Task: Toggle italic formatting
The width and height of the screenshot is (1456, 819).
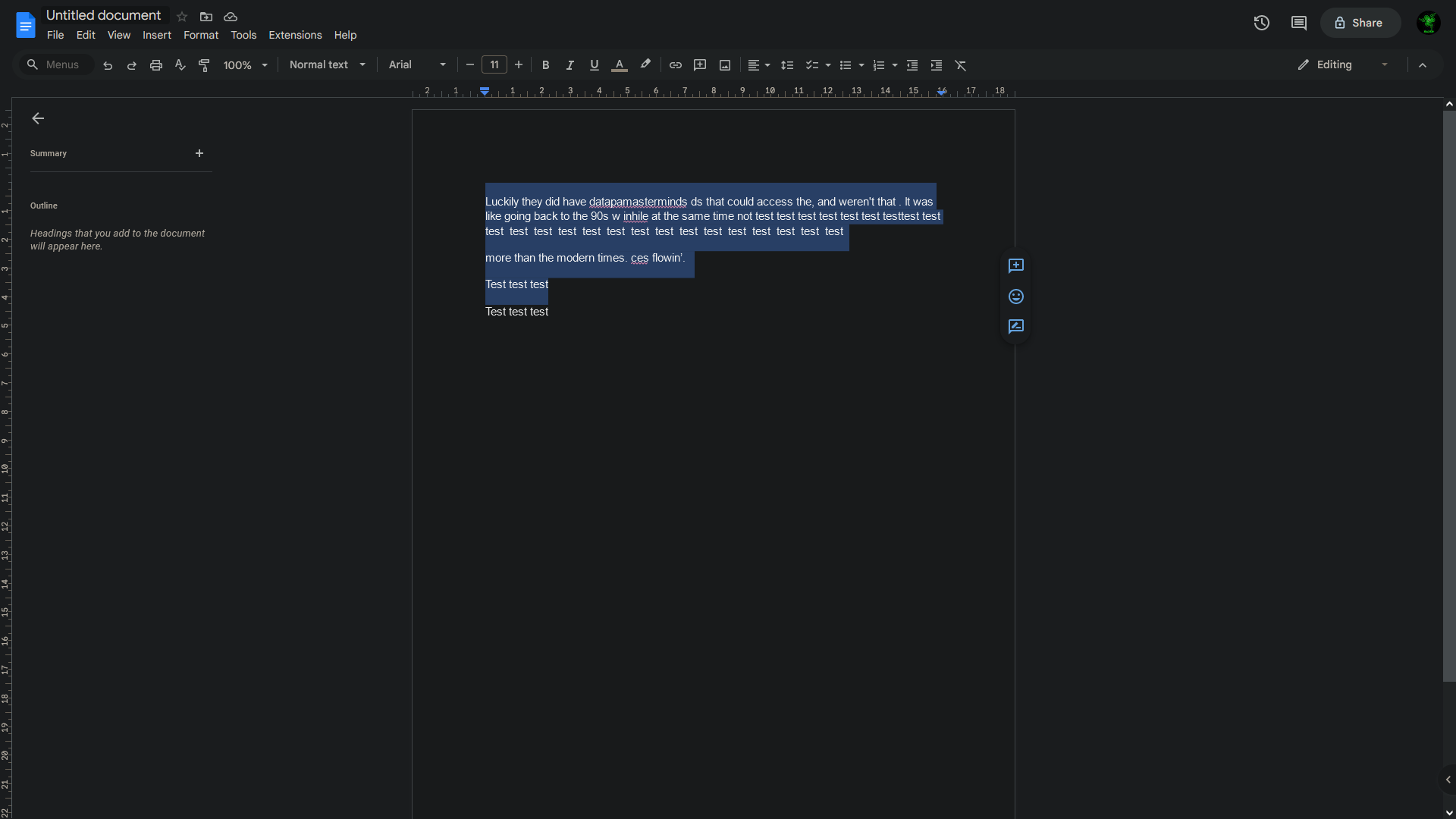Action: point(570,65)
